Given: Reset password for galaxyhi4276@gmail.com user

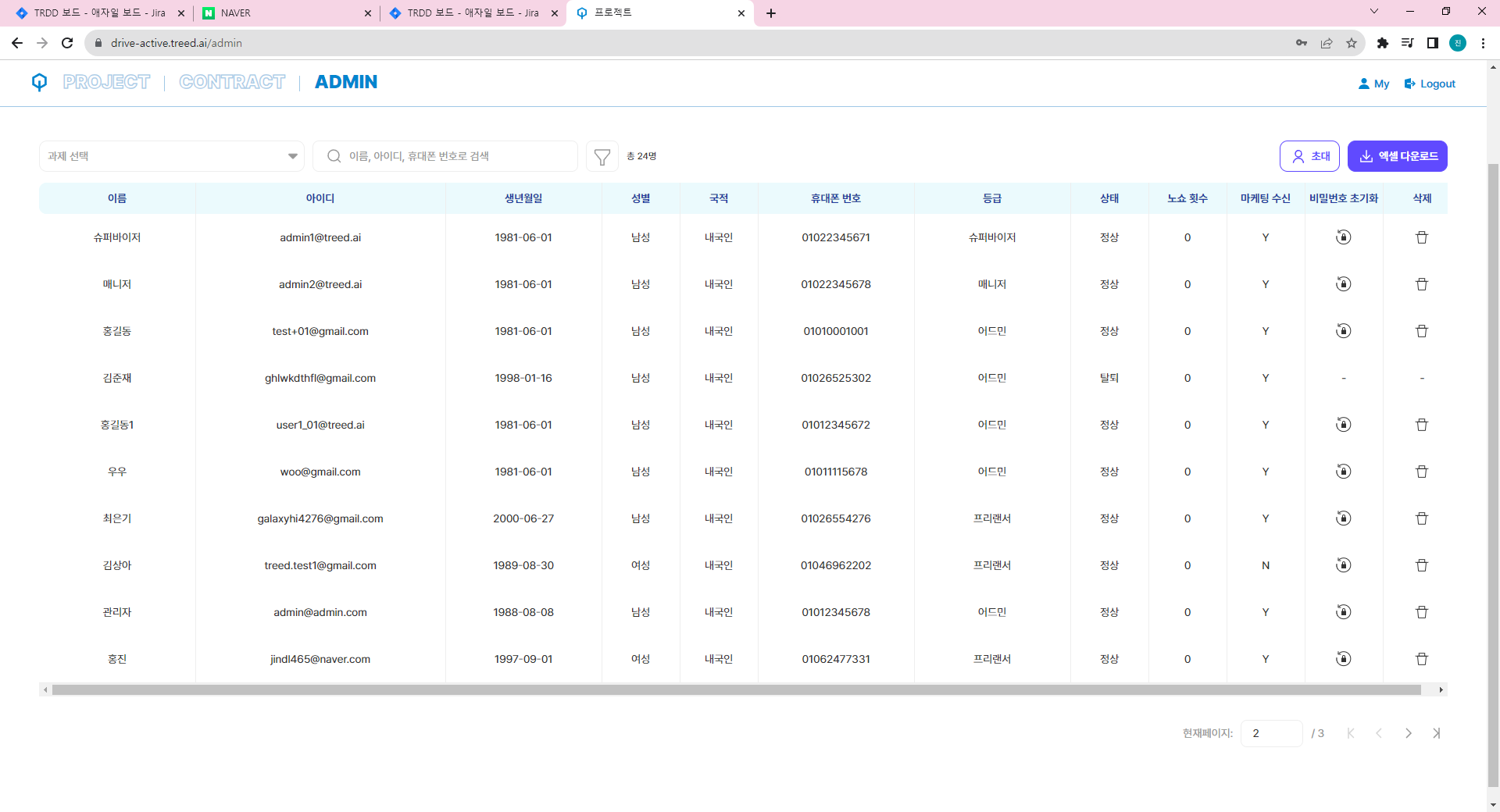Looking at the screenshot, I should [x=1343, y=518].
